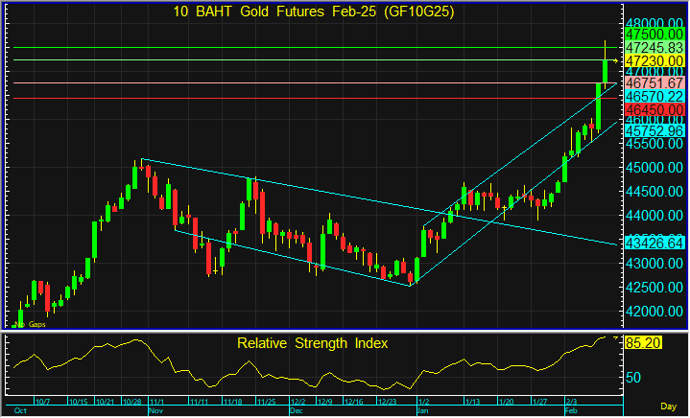
Task: Click the cyan 46570.22 channel price label
Action: point(652,95)
